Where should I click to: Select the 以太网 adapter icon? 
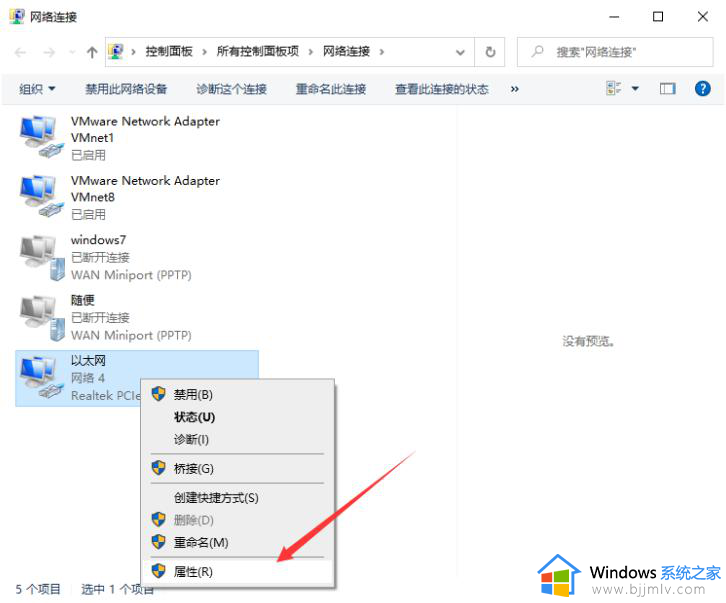[41, 378]
